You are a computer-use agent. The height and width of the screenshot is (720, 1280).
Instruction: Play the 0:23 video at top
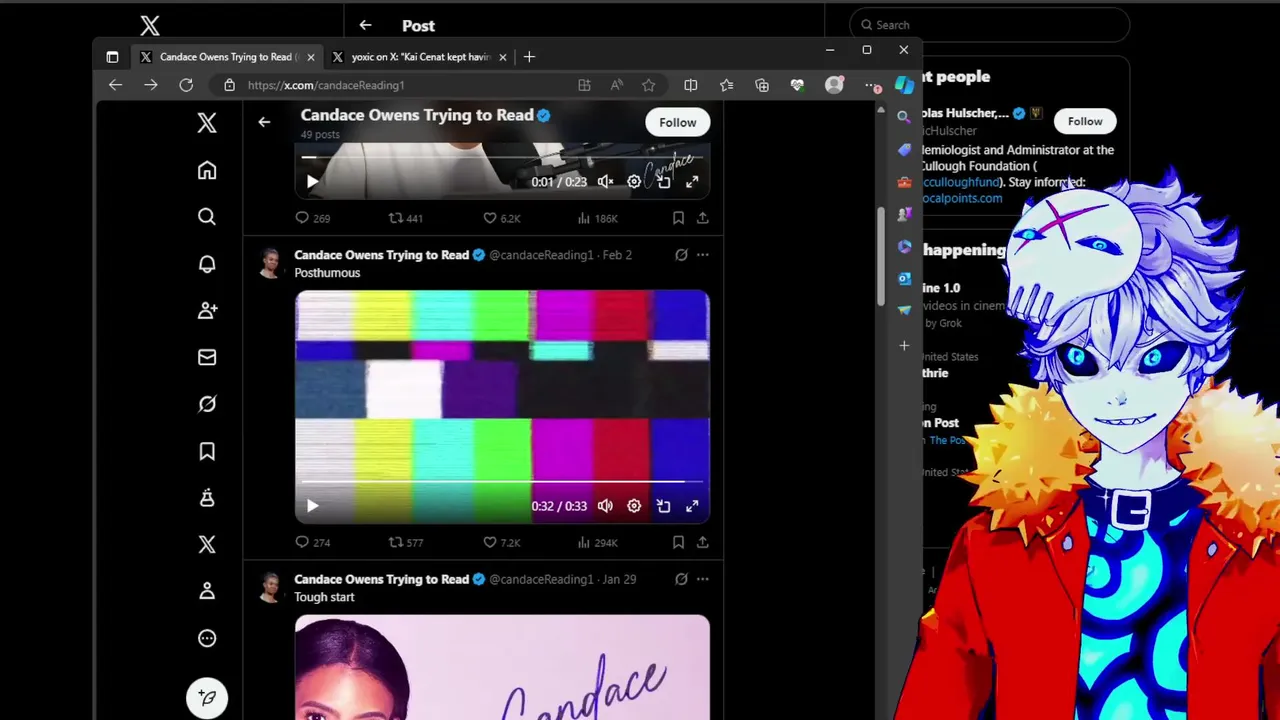[312, 182]
